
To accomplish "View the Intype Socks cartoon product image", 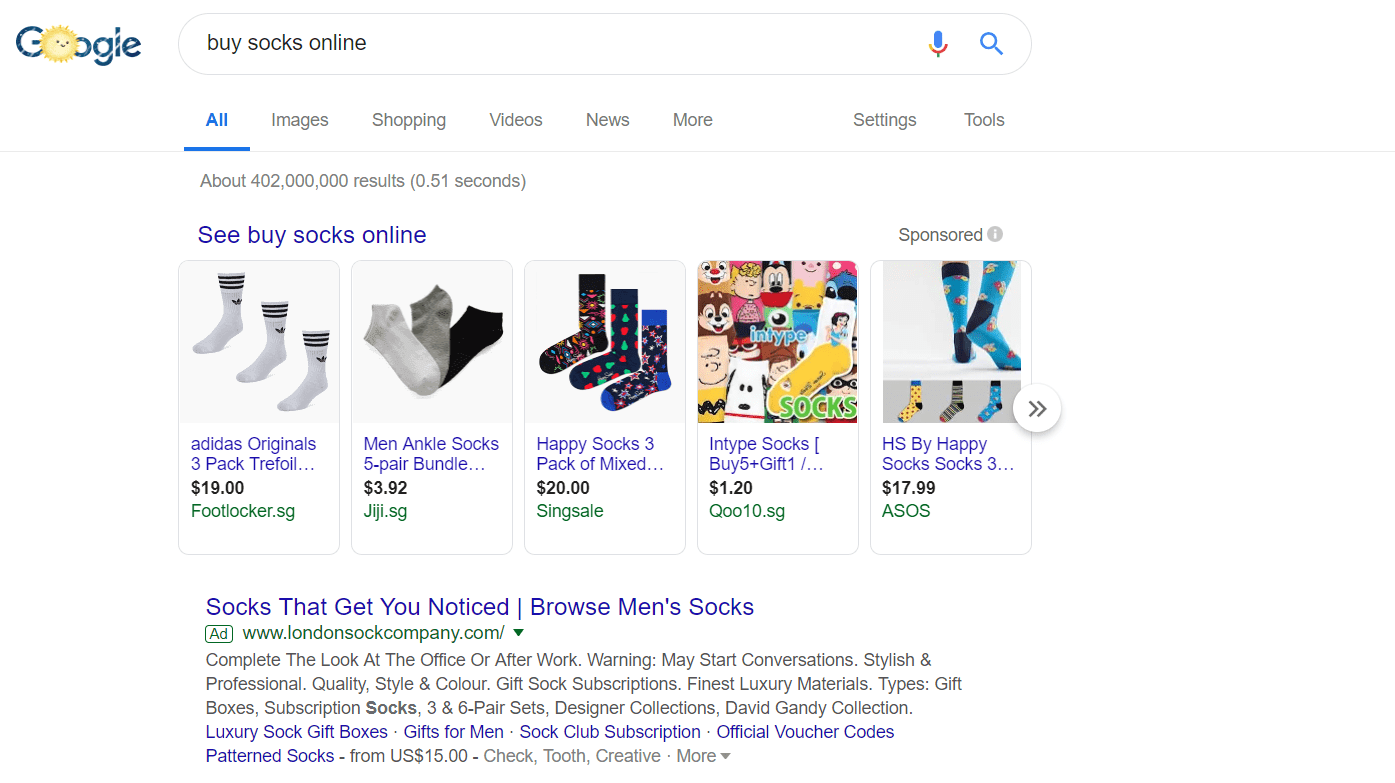I will [x=778, y=342].
